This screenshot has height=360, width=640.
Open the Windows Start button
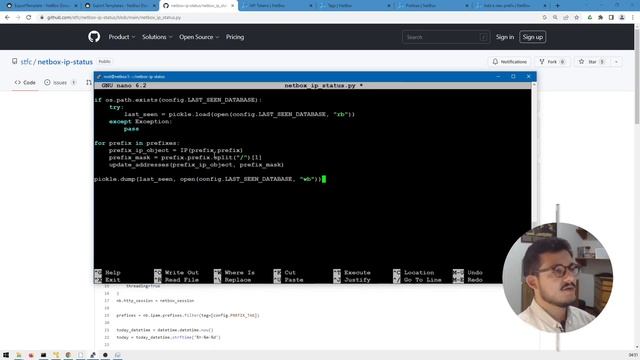[x=6, y=355]
